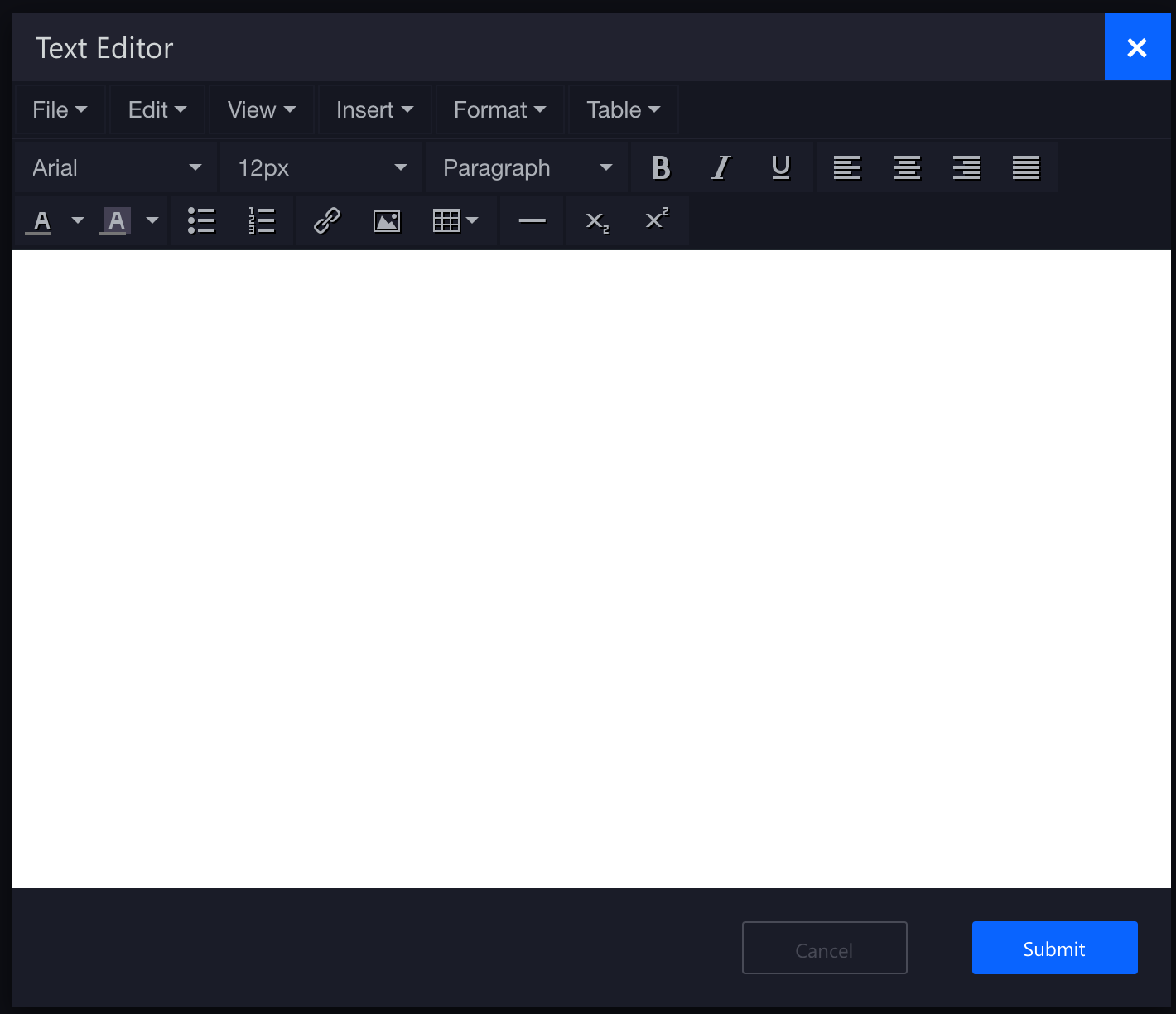
Task: Open the Edit menu
Action: [x=157, y=110]
